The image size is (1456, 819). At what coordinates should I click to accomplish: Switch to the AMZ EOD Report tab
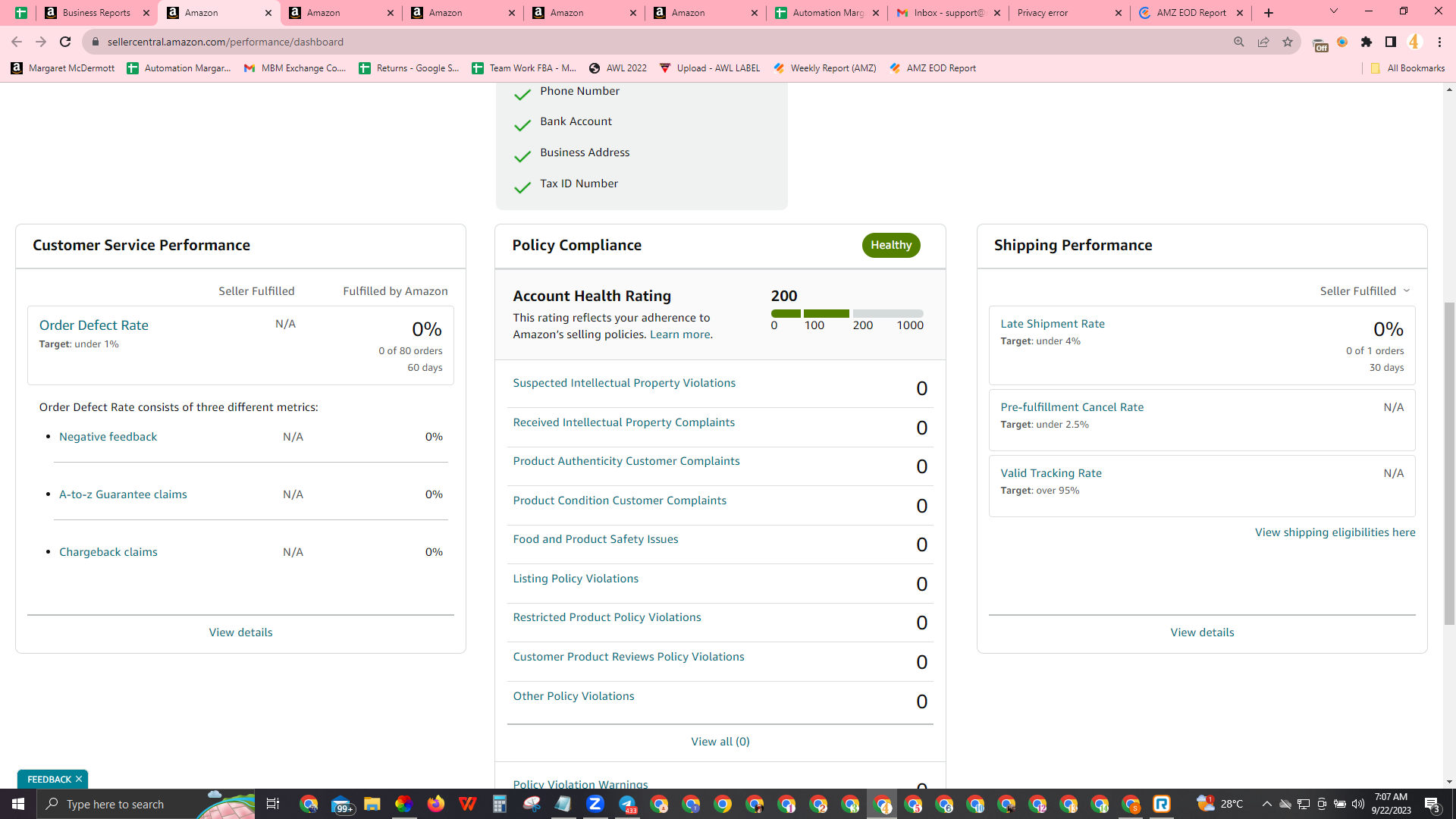[x=1191, y=13]
